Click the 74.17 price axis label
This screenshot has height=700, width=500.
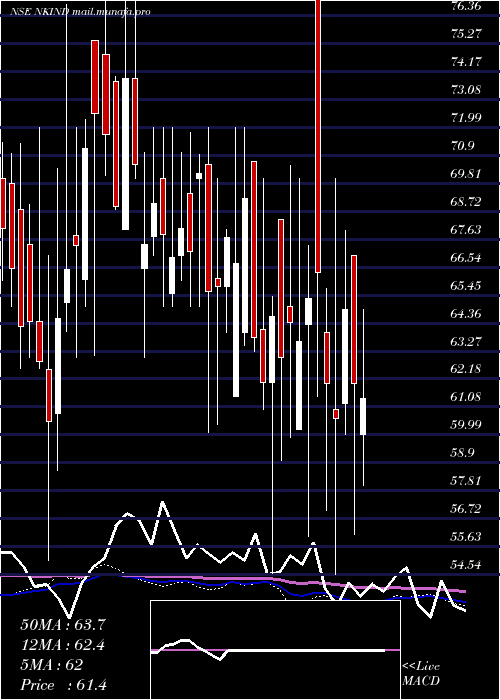466,62
